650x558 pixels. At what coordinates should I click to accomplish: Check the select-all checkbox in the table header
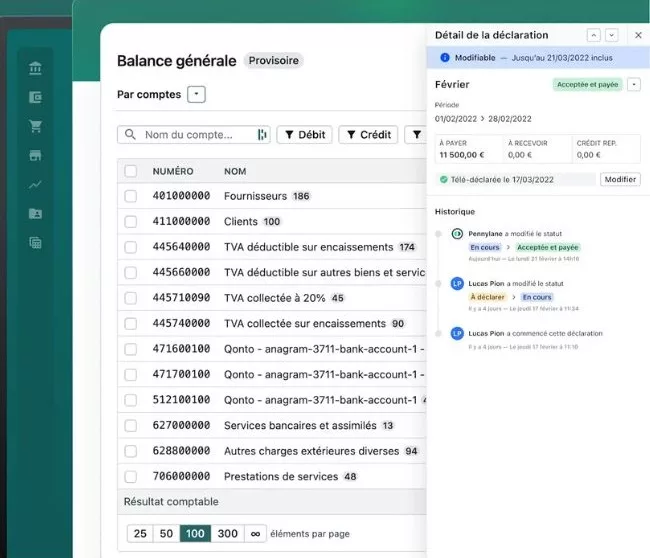point(130,171)
